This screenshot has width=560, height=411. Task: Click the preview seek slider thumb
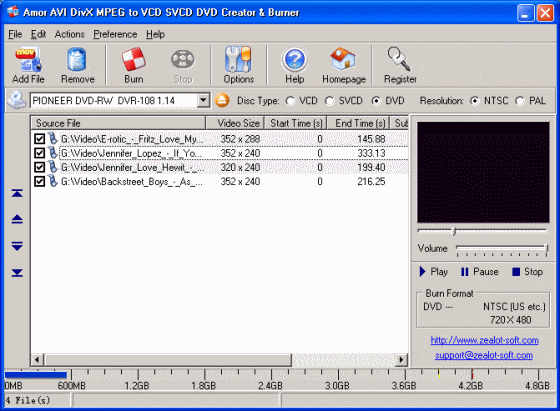[x=454, y=231]
